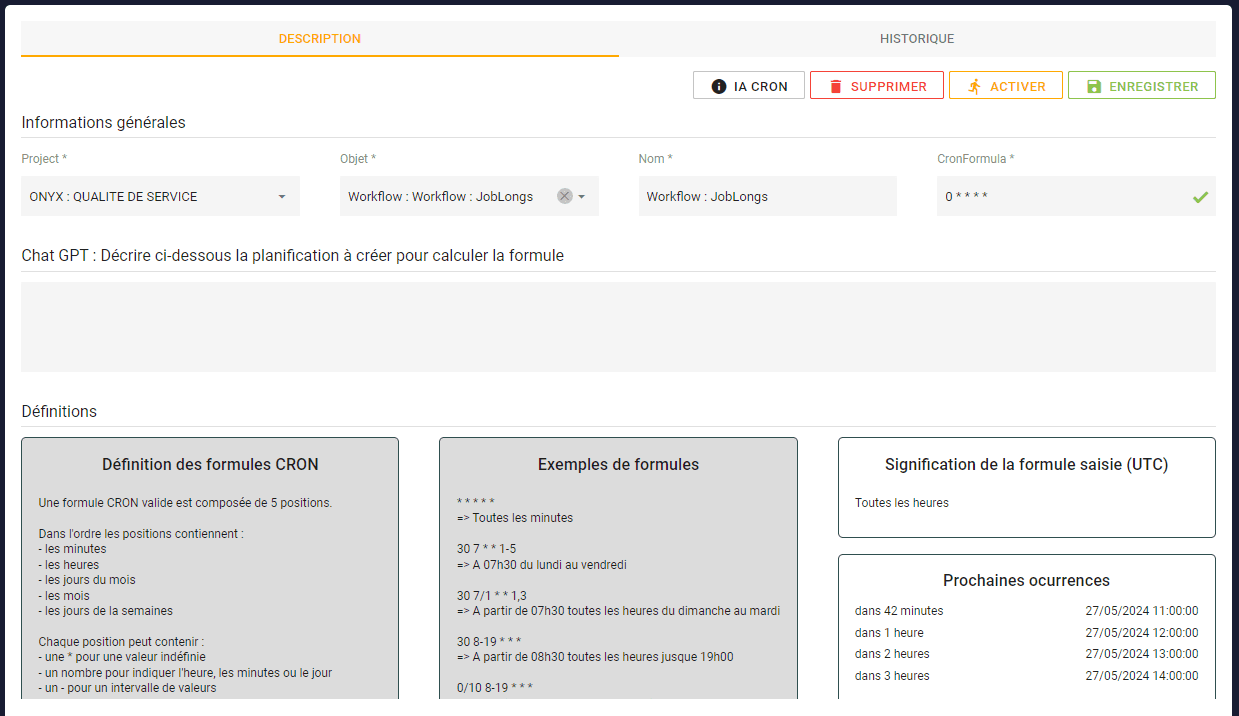Click the info icon on IA CRON

(x=718, y=87)
